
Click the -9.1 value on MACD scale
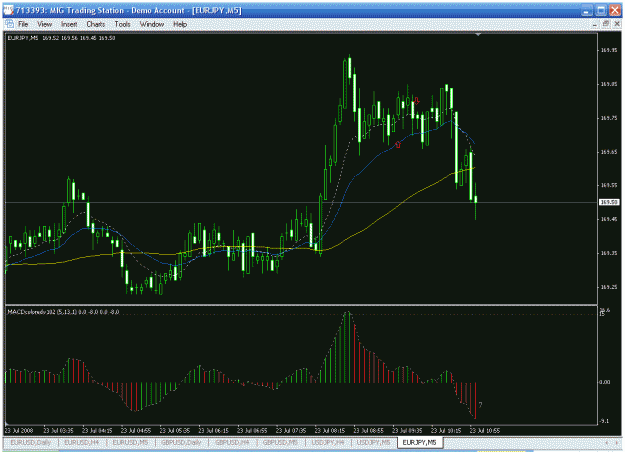coord(605,421)
